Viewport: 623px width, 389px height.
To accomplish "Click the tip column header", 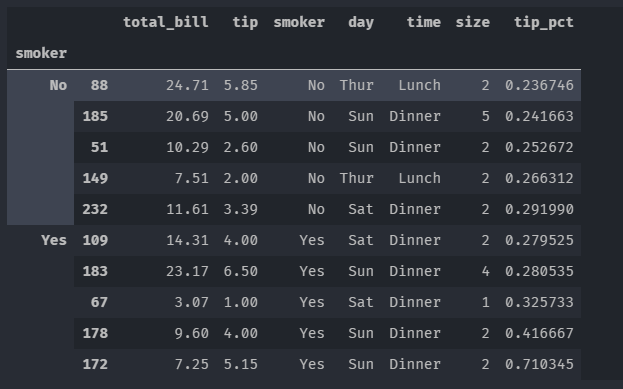I will (x=245, y=22).
